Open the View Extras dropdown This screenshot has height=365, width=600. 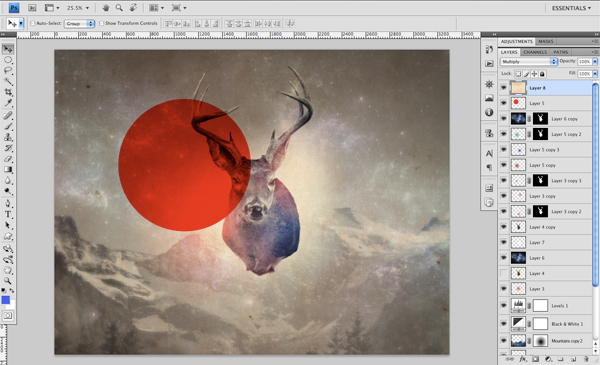point(52,8)
